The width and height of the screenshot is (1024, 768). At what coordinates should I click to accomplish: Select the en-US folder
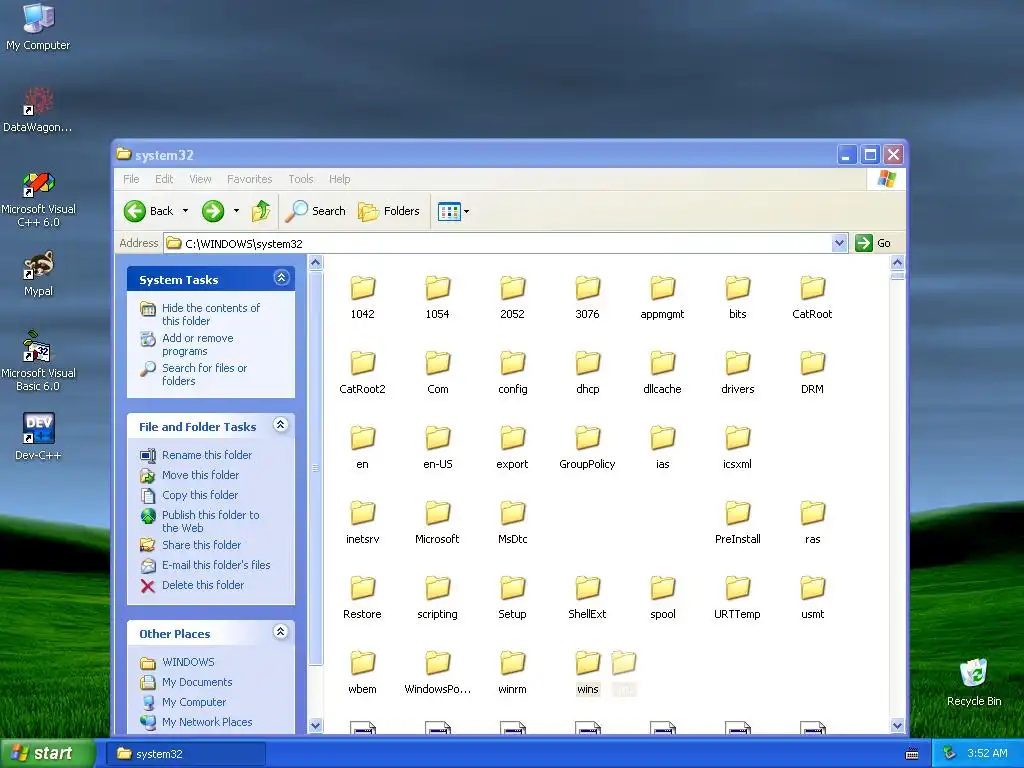(438, 447)
